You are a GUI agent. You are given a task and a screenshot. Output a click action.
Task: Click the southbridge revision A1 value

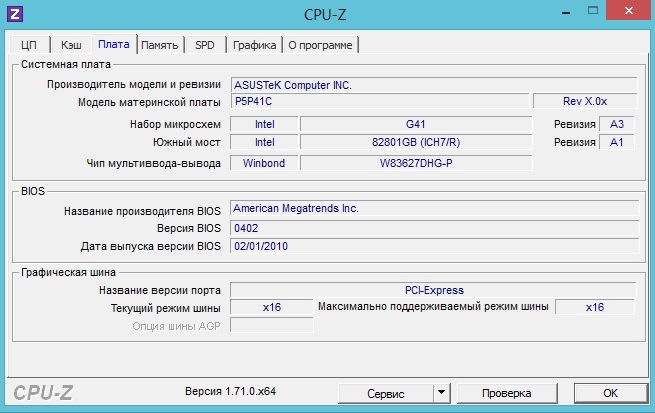617,142
